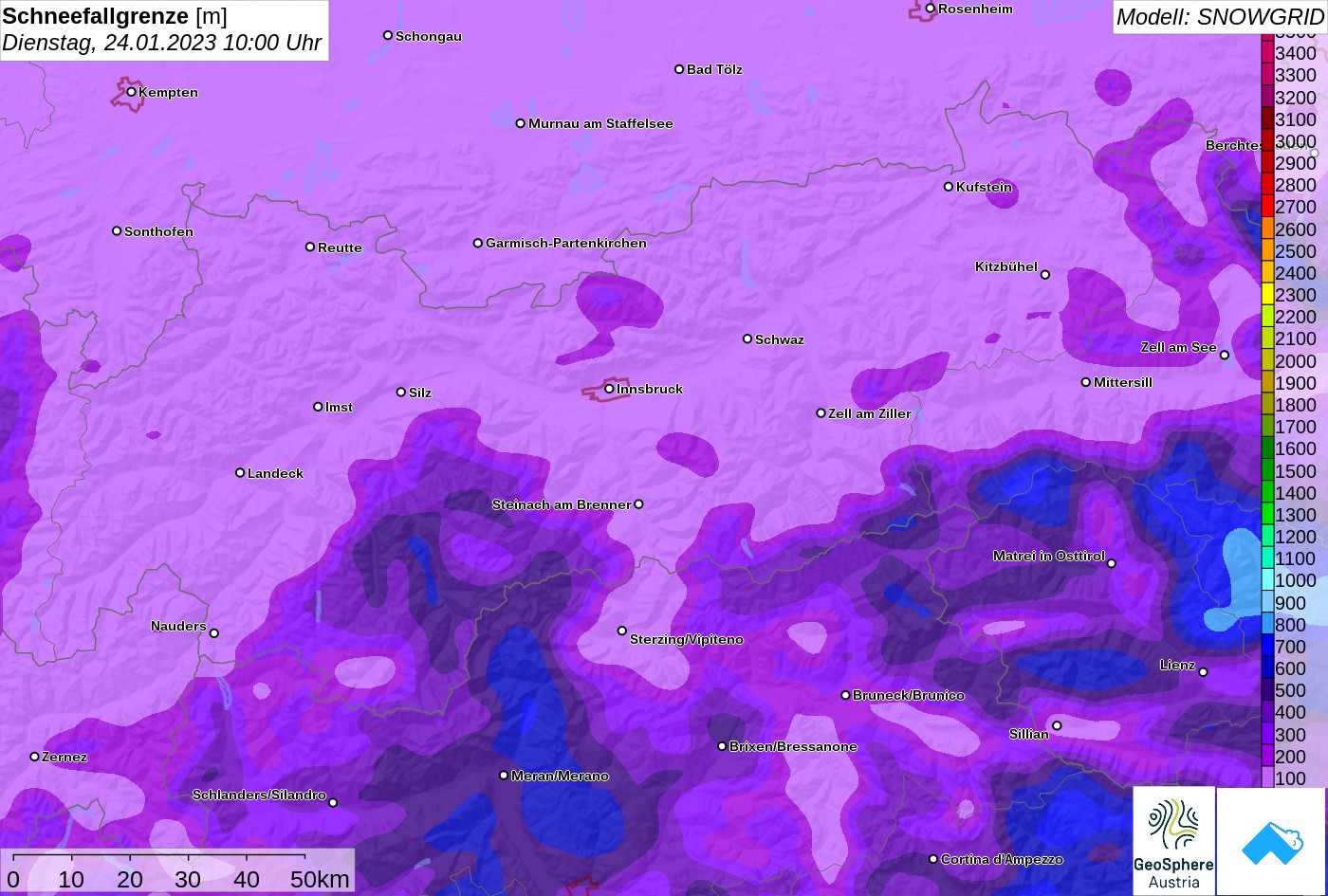Click the 'Brixen/Bressanone' label

[793, 746]
